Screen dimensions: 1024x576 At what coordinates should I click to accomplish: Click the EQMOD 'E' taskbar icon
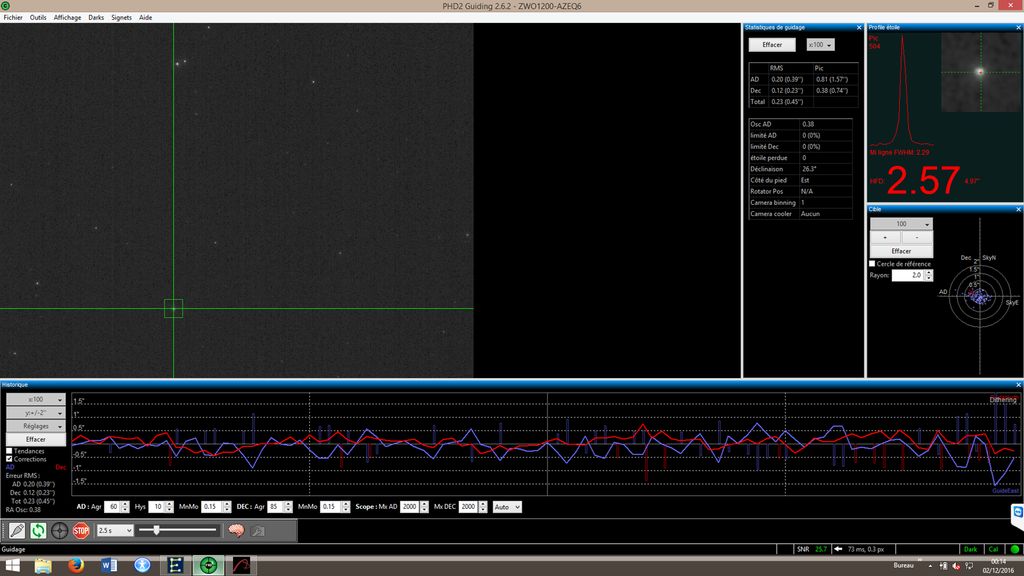(175, 566)
